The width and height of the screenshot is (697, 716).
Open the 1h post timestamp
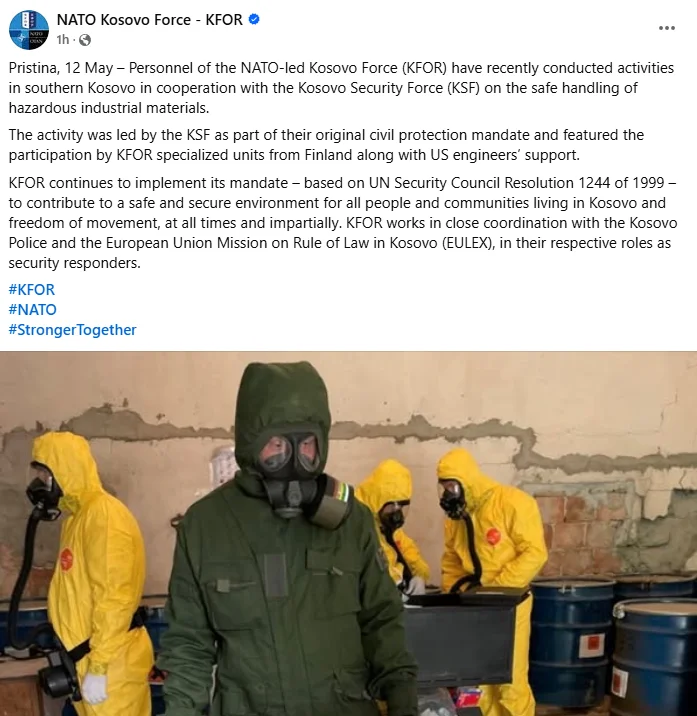point(63,40)
